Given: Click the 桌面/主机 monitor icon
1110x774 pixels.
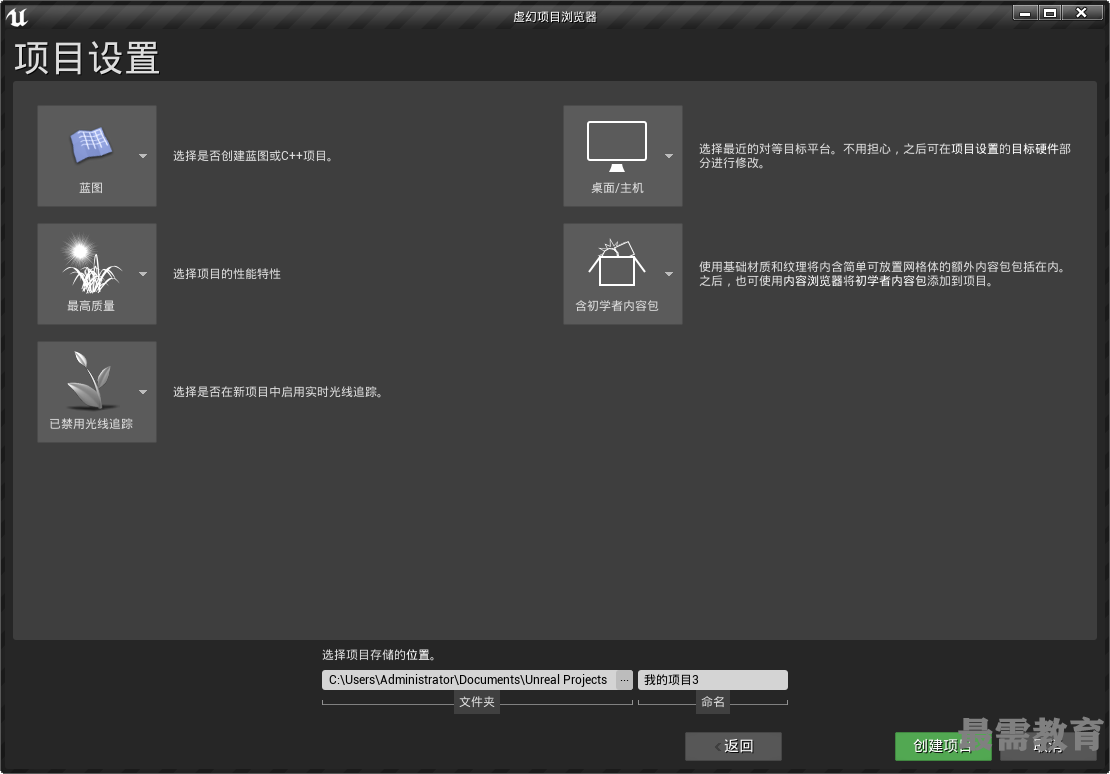Looking at the screenshot, I should tap(617, 147).
